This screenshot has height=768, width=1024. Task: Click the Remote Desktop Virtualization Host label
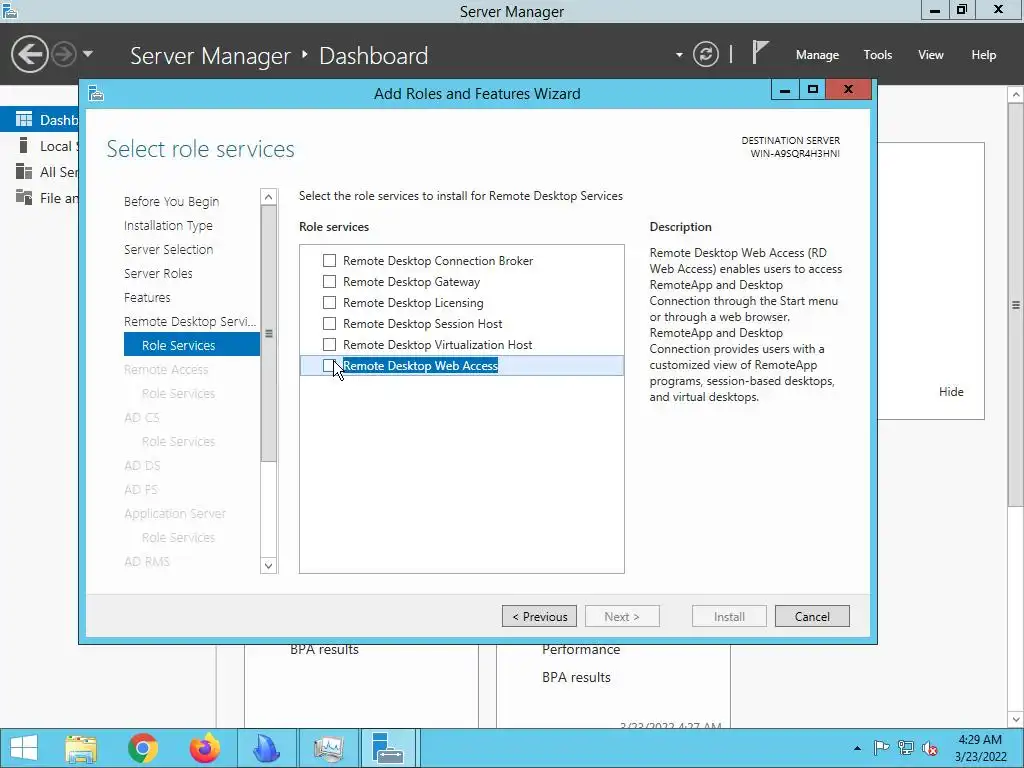point(438,344)
